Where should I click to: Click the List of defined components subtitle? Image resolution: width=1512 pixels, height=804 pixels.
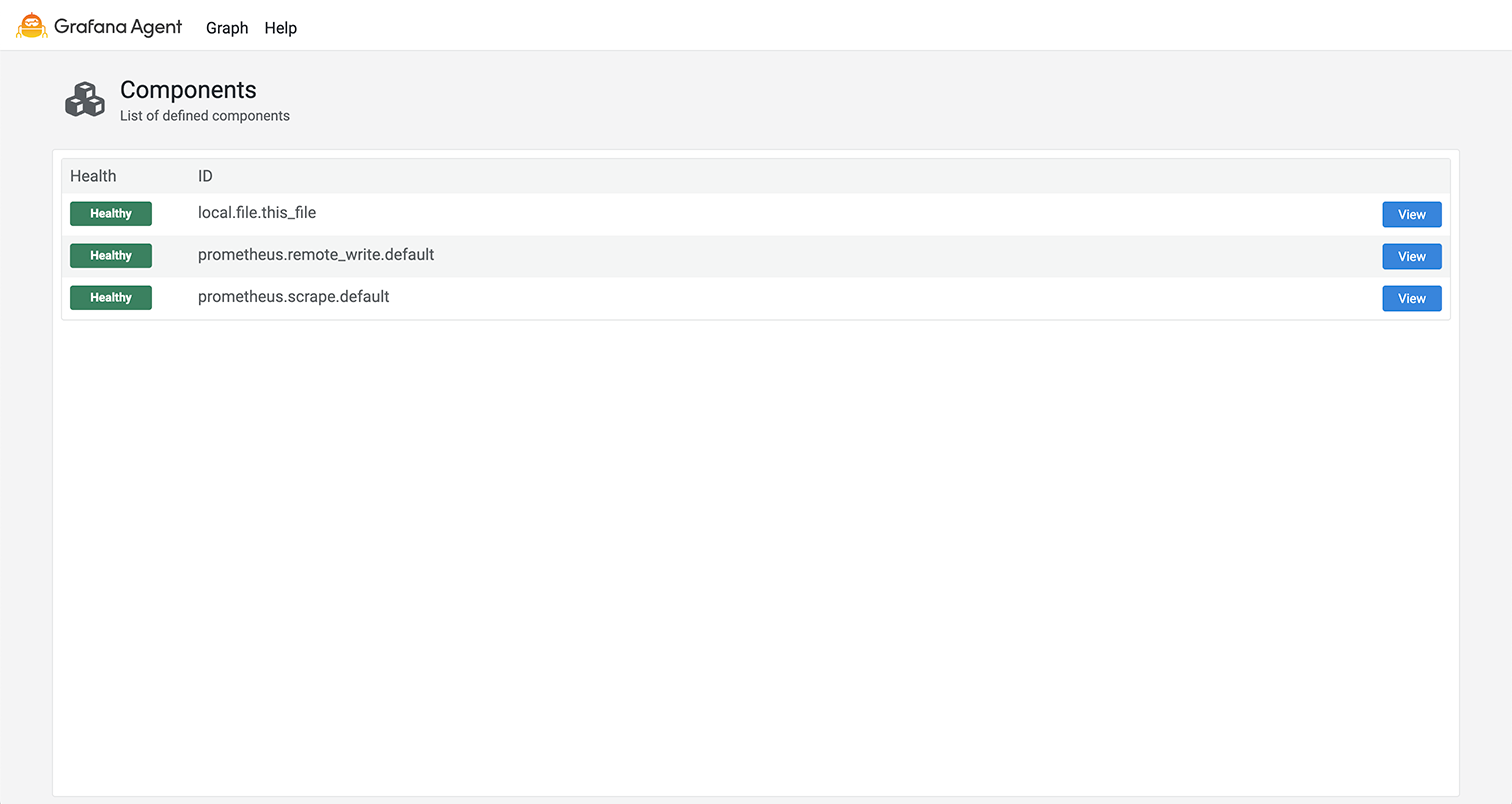click(204, 115)
